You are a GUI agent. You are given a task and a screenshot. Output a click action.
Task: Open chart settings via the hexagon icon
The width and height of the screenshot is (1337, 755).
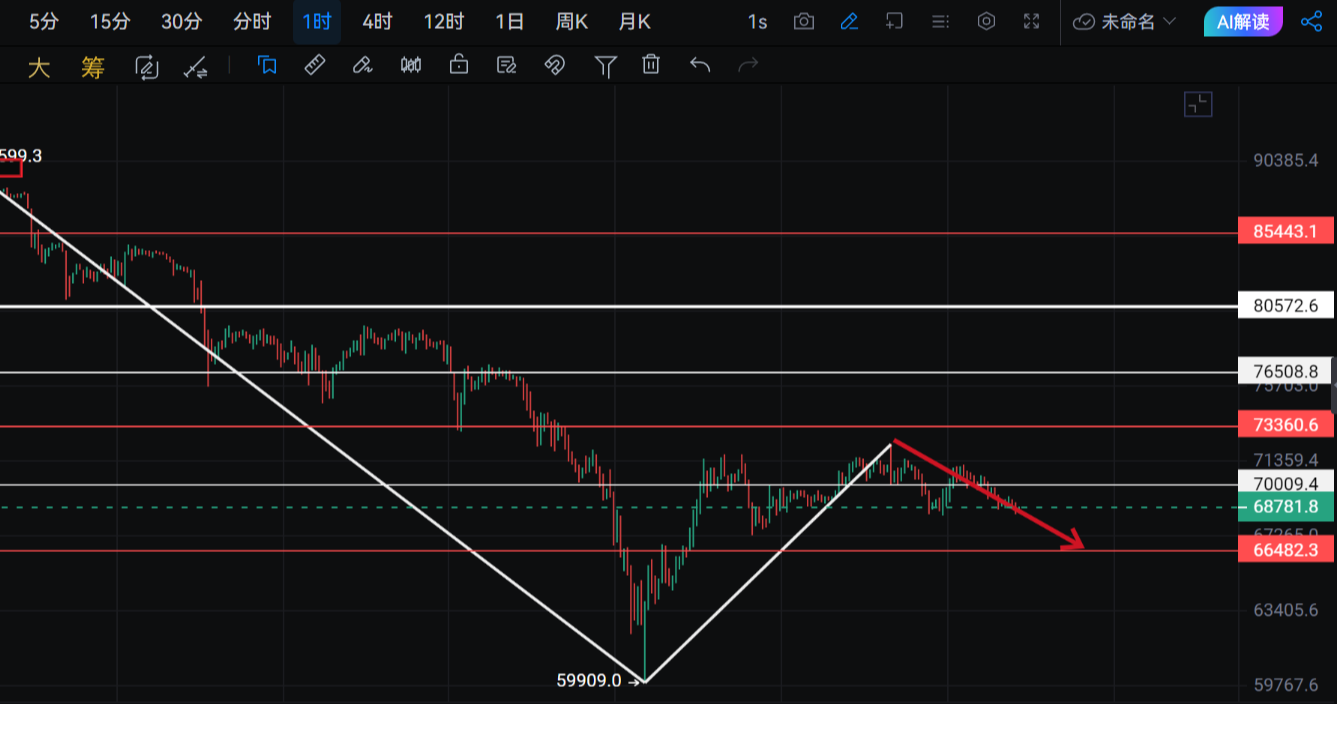click(986, 22)
